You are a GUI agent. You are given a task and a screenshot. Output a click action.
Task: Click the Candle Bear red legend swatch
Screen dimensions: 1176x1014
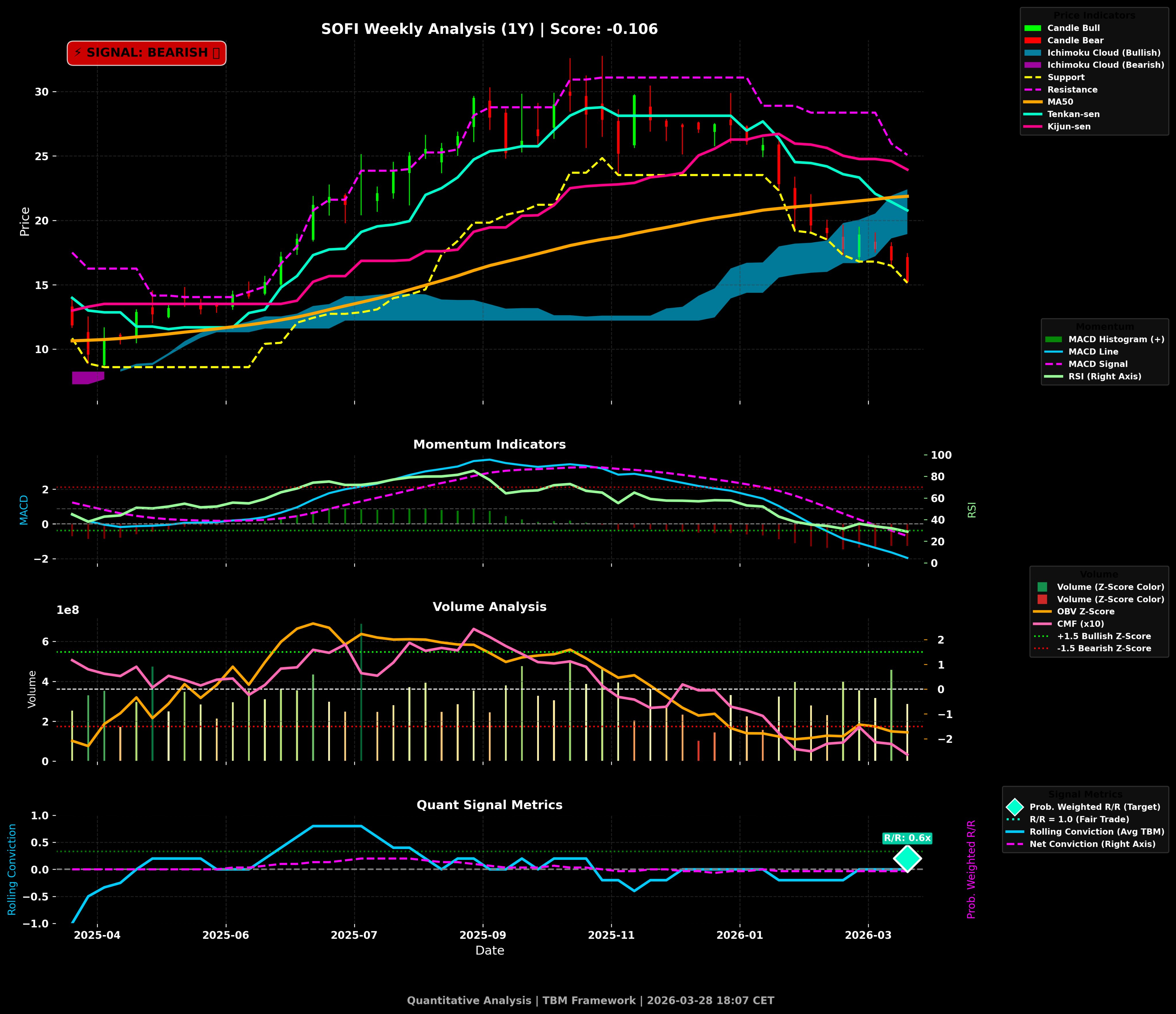1032,41
